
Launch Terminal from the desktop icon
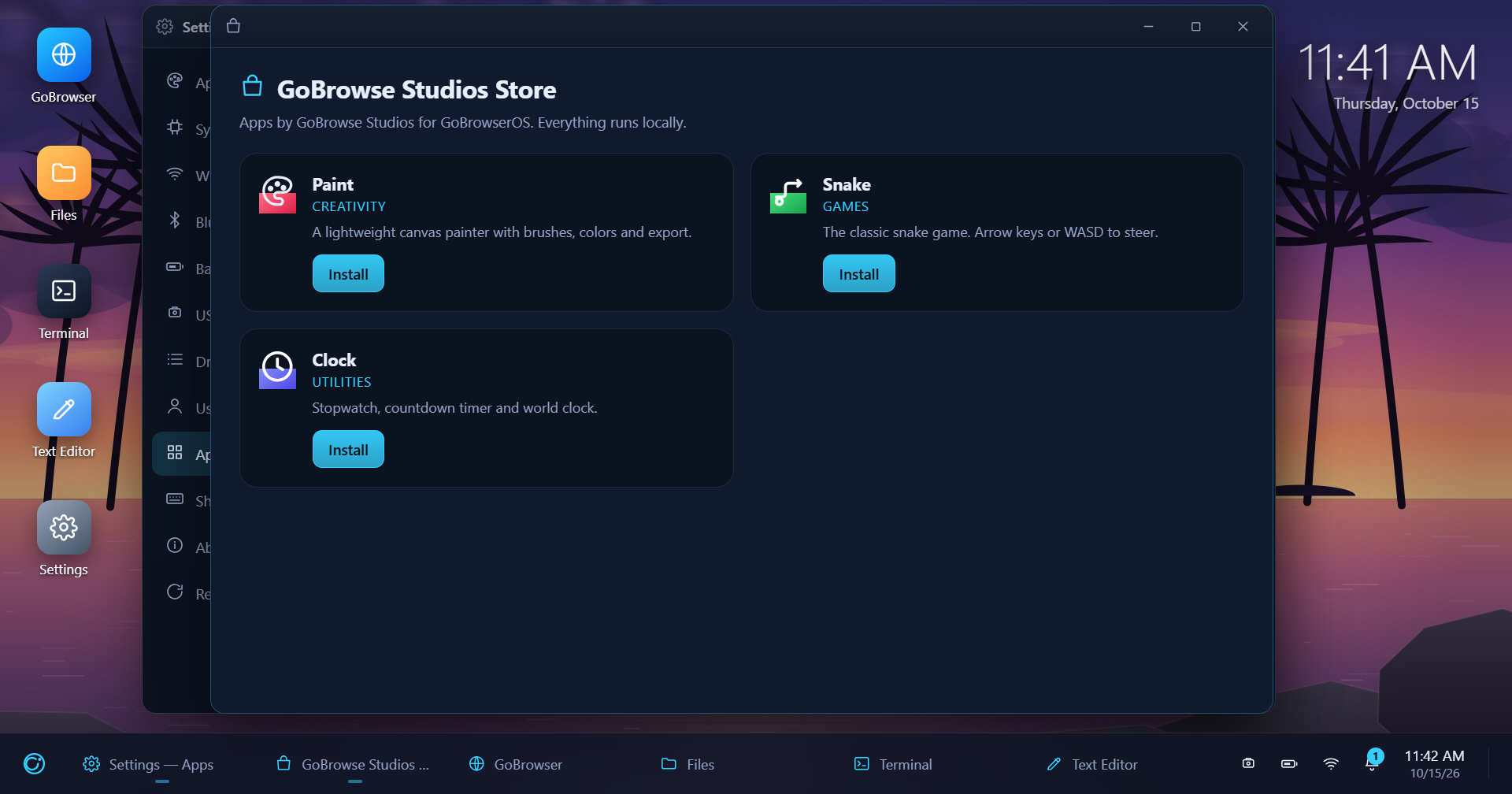click(64, 302)
